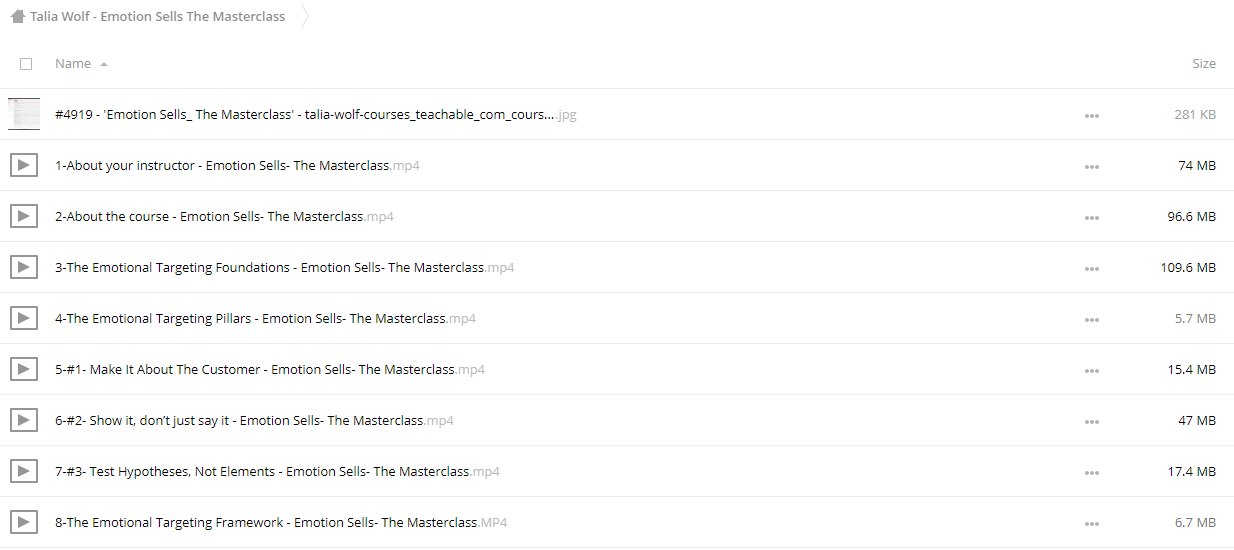
Task: Click the home icon in breadcrumb
Action: click(17, 16)
